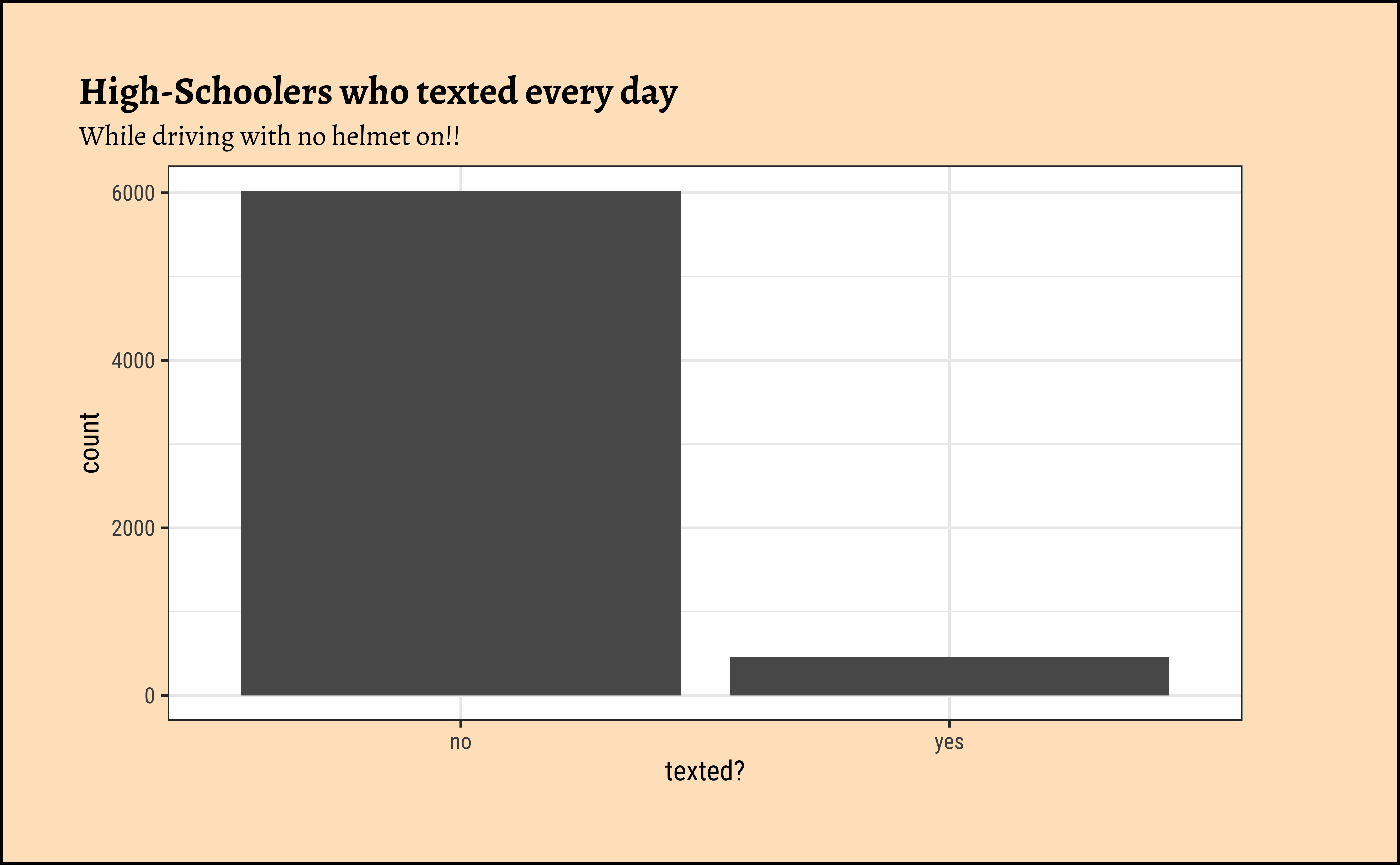Select the 4000 y-axis tick label
This screenshot has height=865, width=1400.
(133, 361)
